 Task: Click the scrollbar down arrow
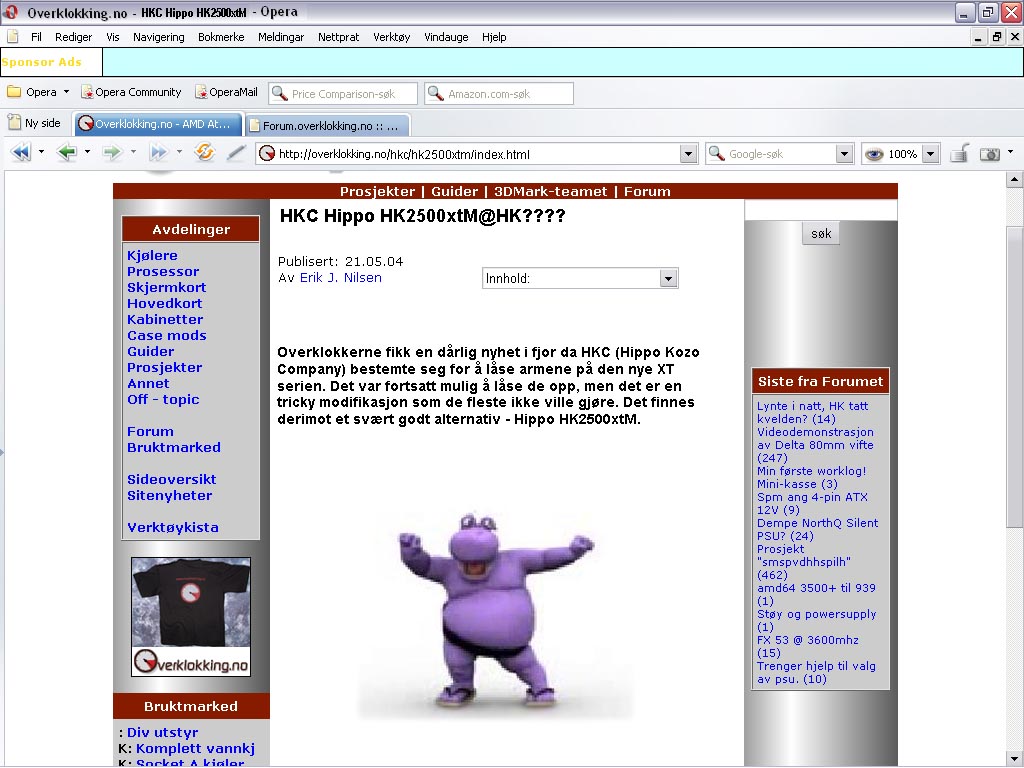click(1014, 758)
